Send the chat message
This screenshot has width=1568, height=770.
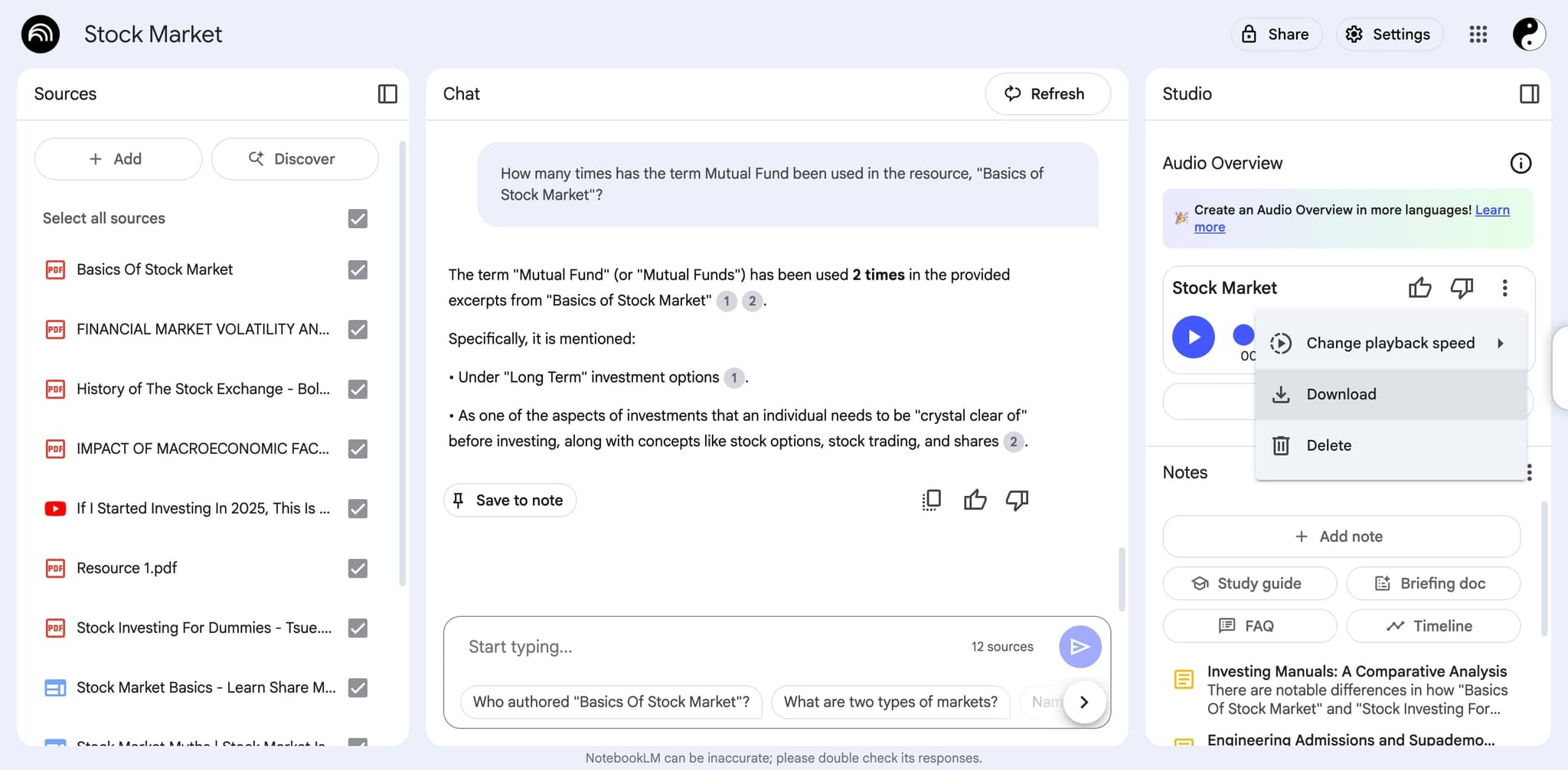point(1080,647)
